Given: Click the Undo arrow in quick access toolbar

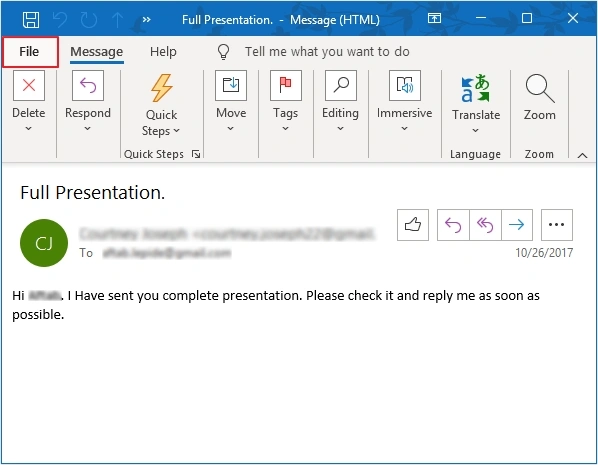Looking at the screenshot, I should tap(60, 19).
